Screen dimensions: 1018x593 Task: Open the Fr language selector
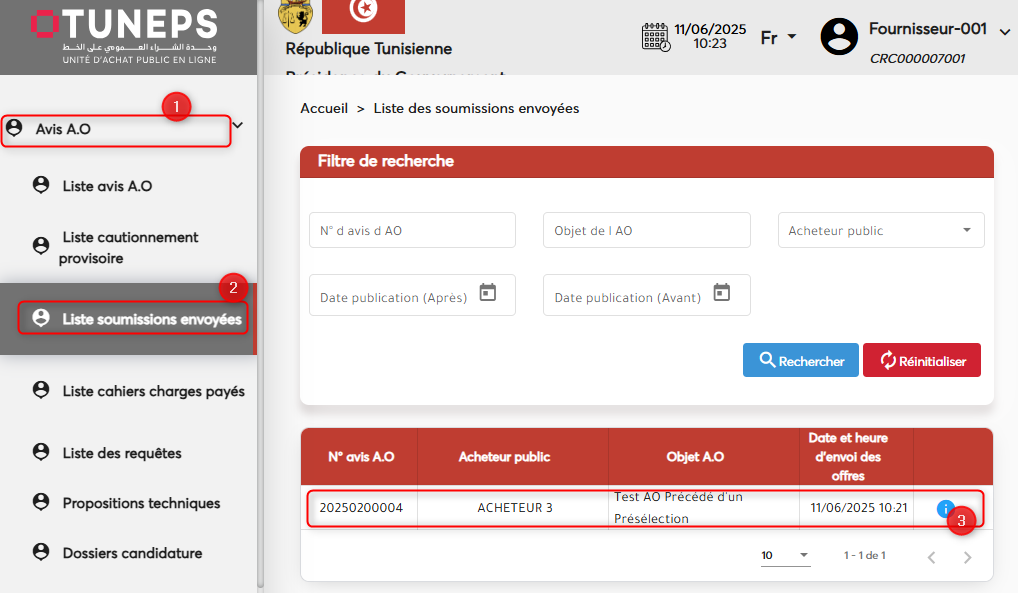[x=778, y=37]
